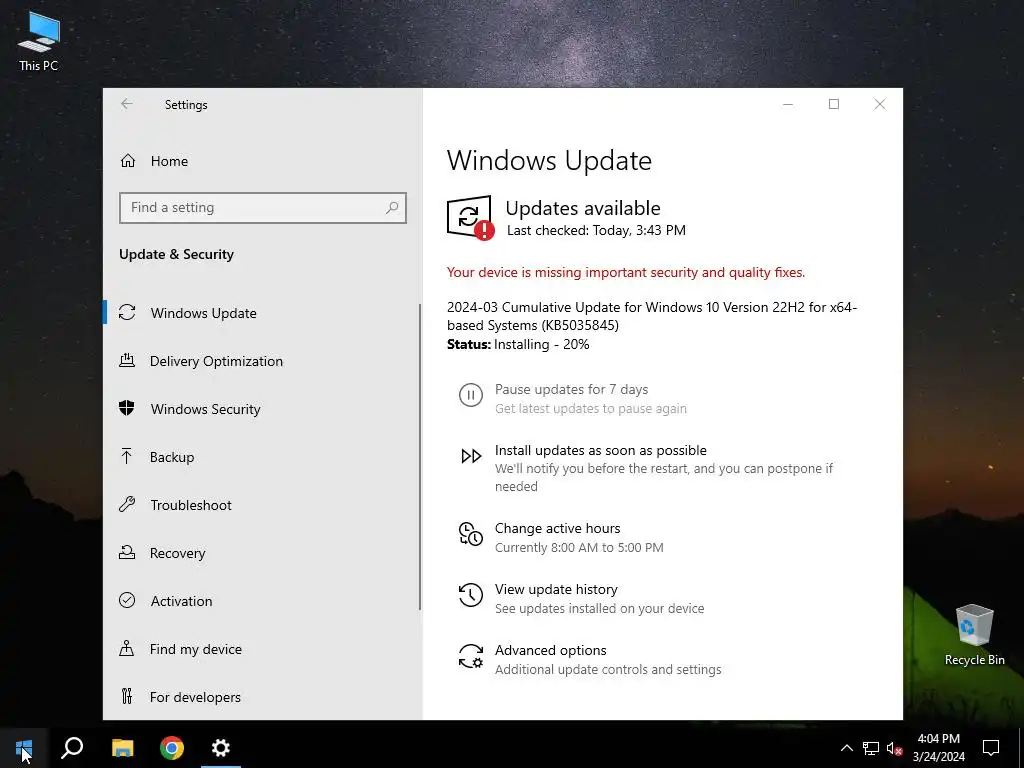Image resolution: width=1024 pixels, height=768 pixels.
Task: Launch Google Chrome from the taskbar
Action: [x=172, y=748]
